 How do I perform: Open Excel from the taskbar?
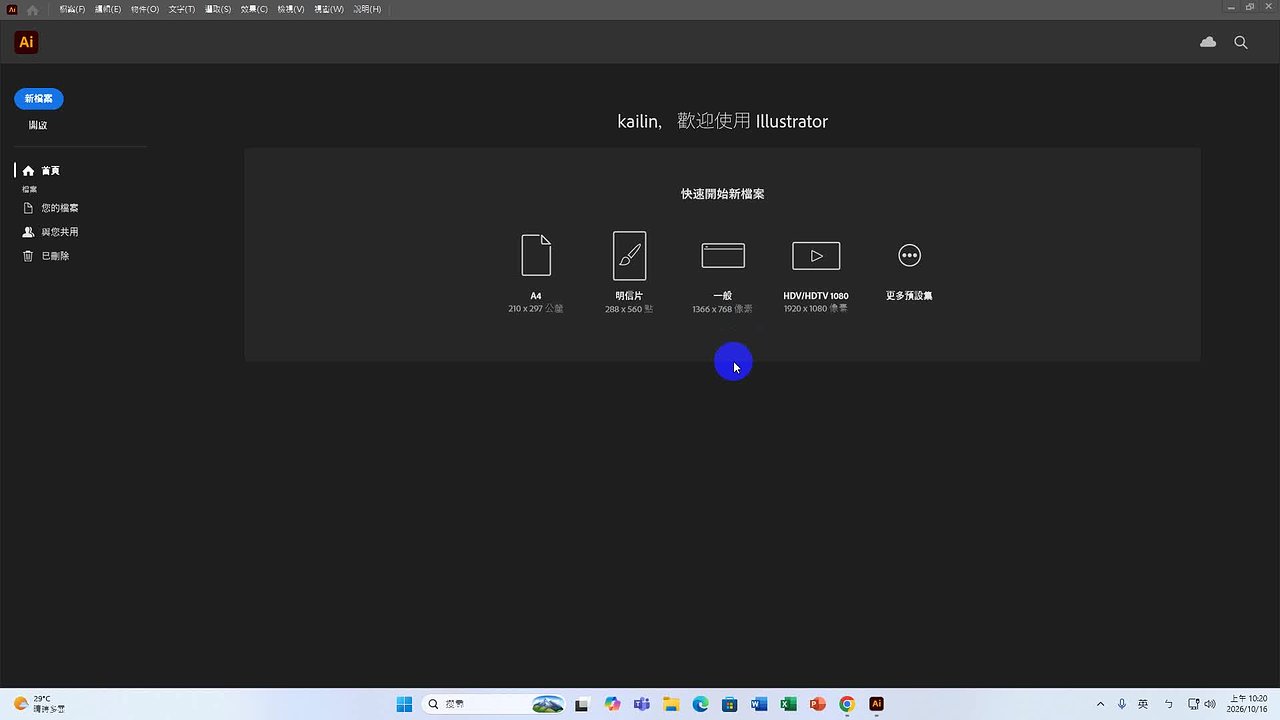(x=788, y=704)
